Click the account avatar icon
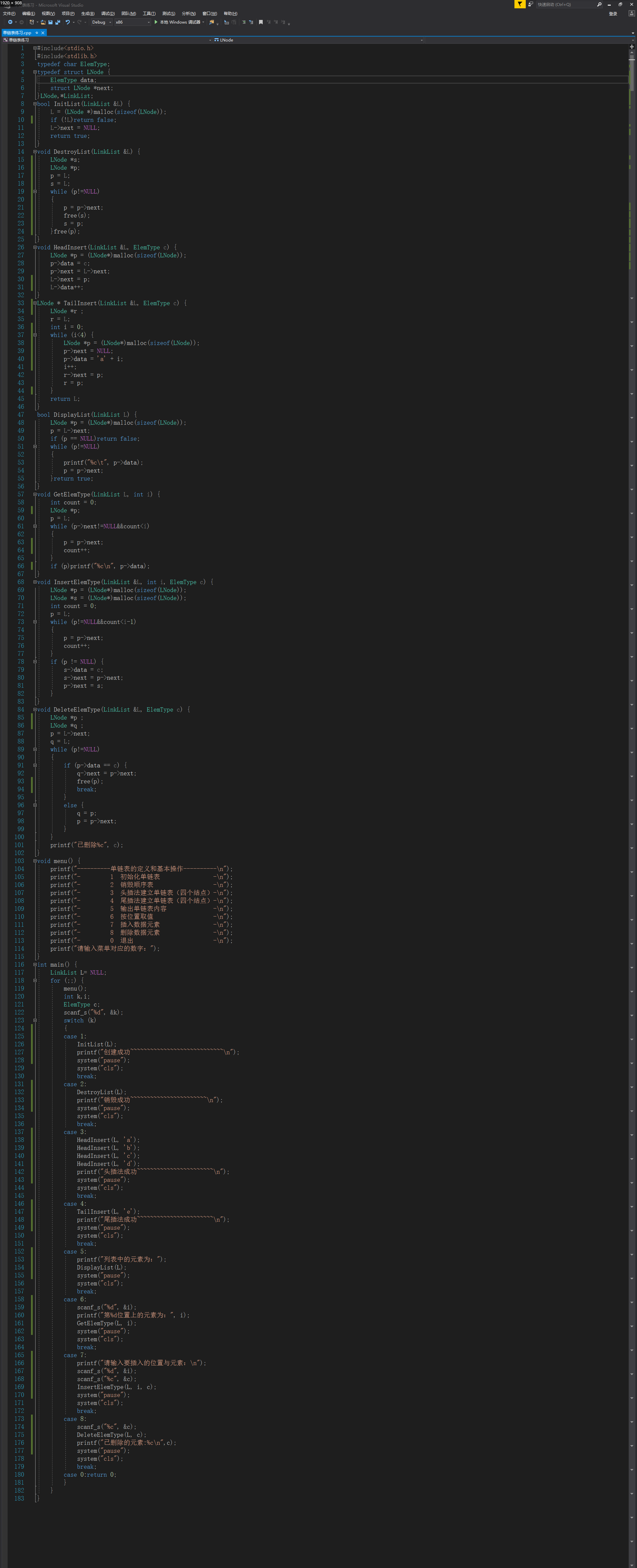Image resolution: width=637 pixels, height=1568 pixels. click(631, 13)
